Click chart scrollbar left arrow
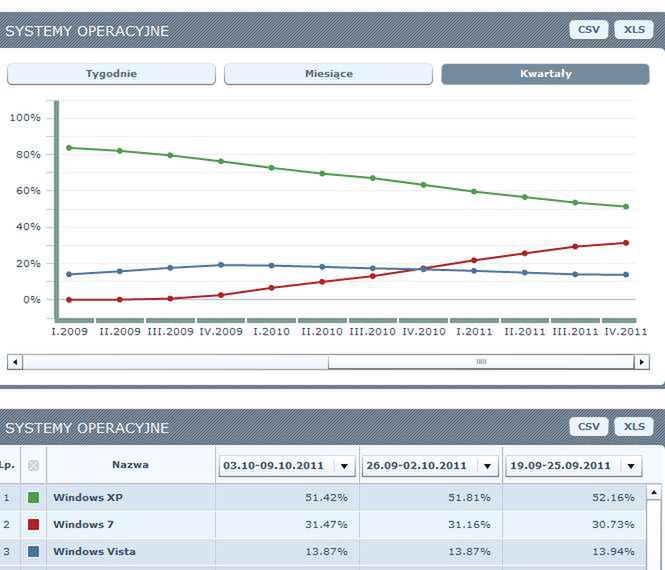 (x=15, y=362)
